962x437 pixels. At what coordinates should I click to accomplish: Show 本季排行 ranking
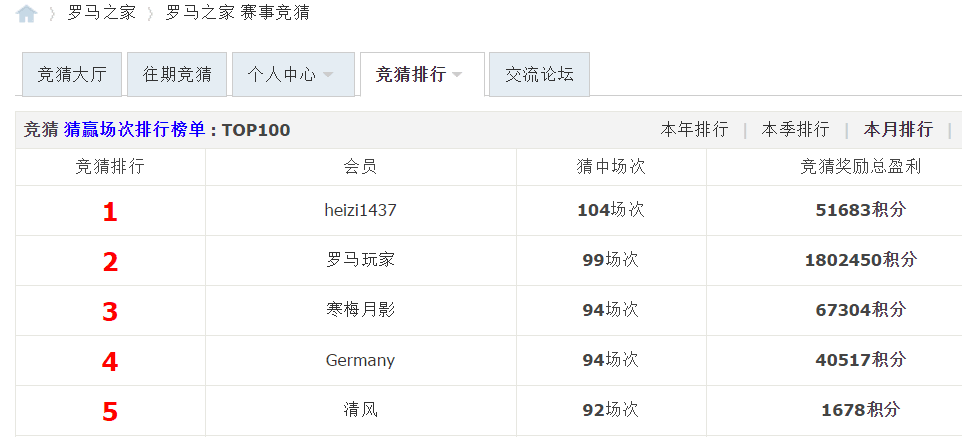[795, 130]
